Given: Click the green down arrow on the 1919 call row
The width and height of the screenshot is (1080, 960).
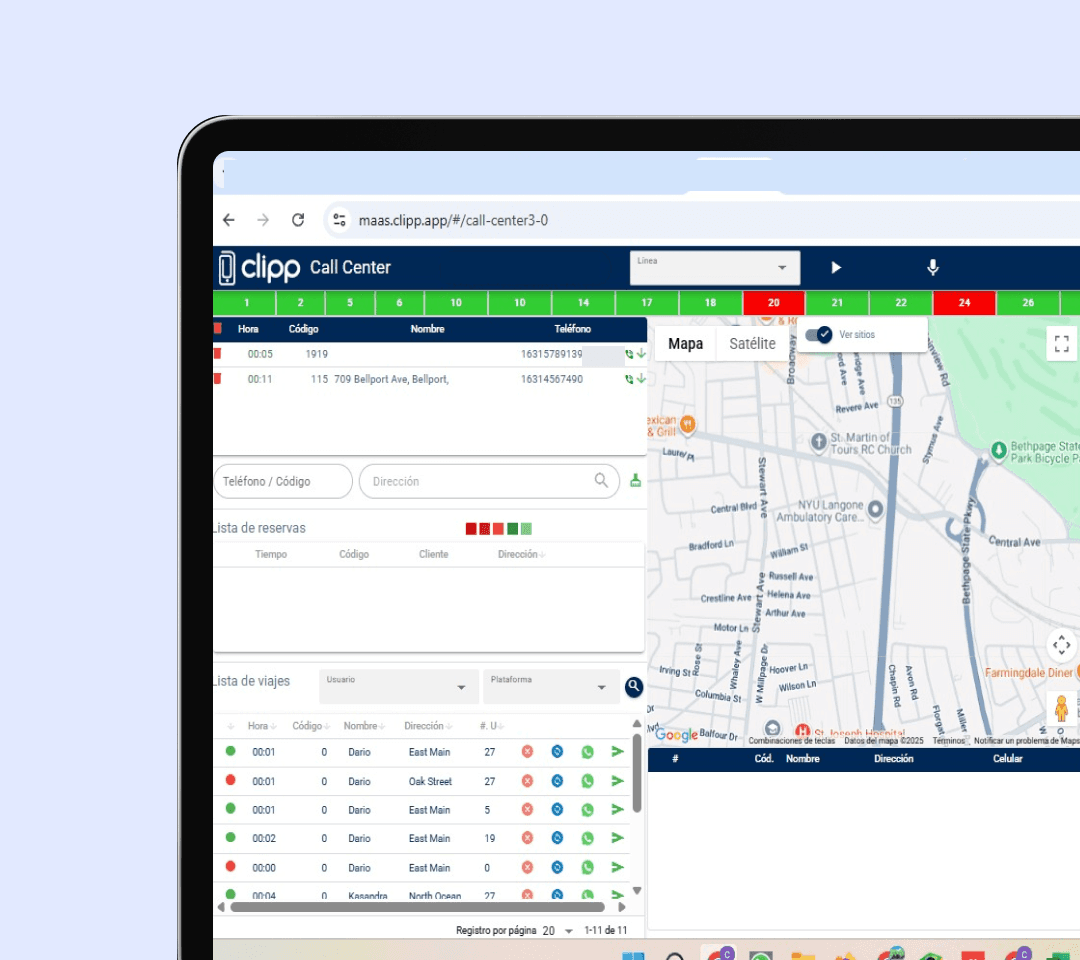Looking at the screenshot, I should 641,353.
